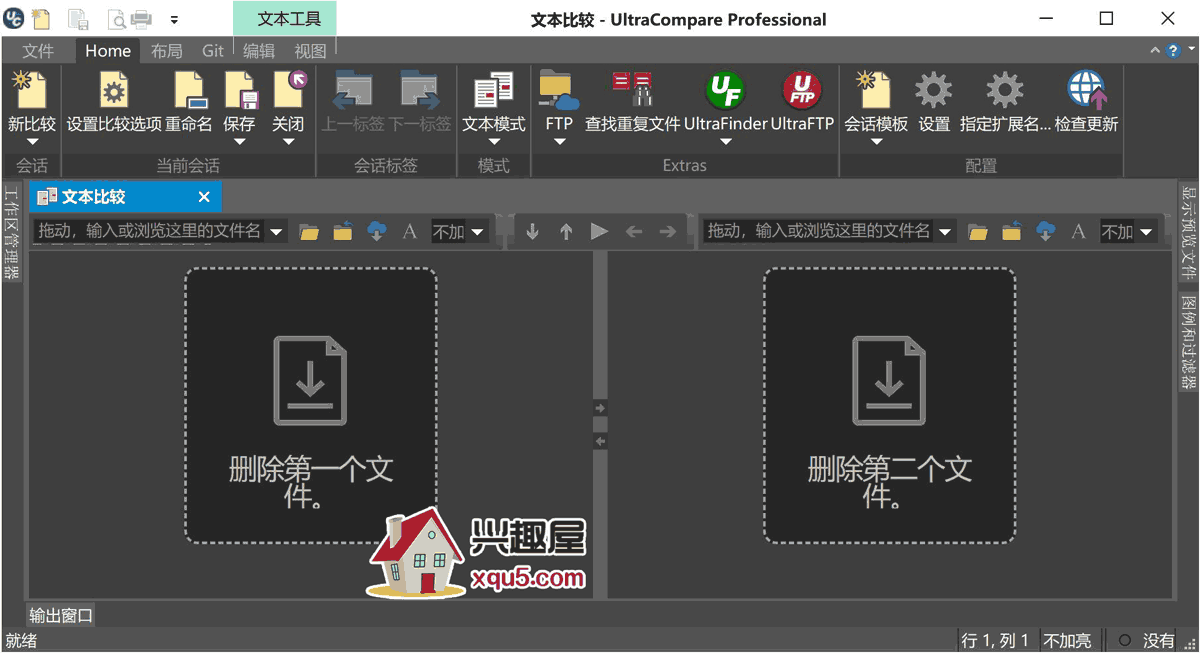Screen dimensions: 1200x653
Task: Click right pane folder-with-arrow icon
Action: pos(1012,232)
